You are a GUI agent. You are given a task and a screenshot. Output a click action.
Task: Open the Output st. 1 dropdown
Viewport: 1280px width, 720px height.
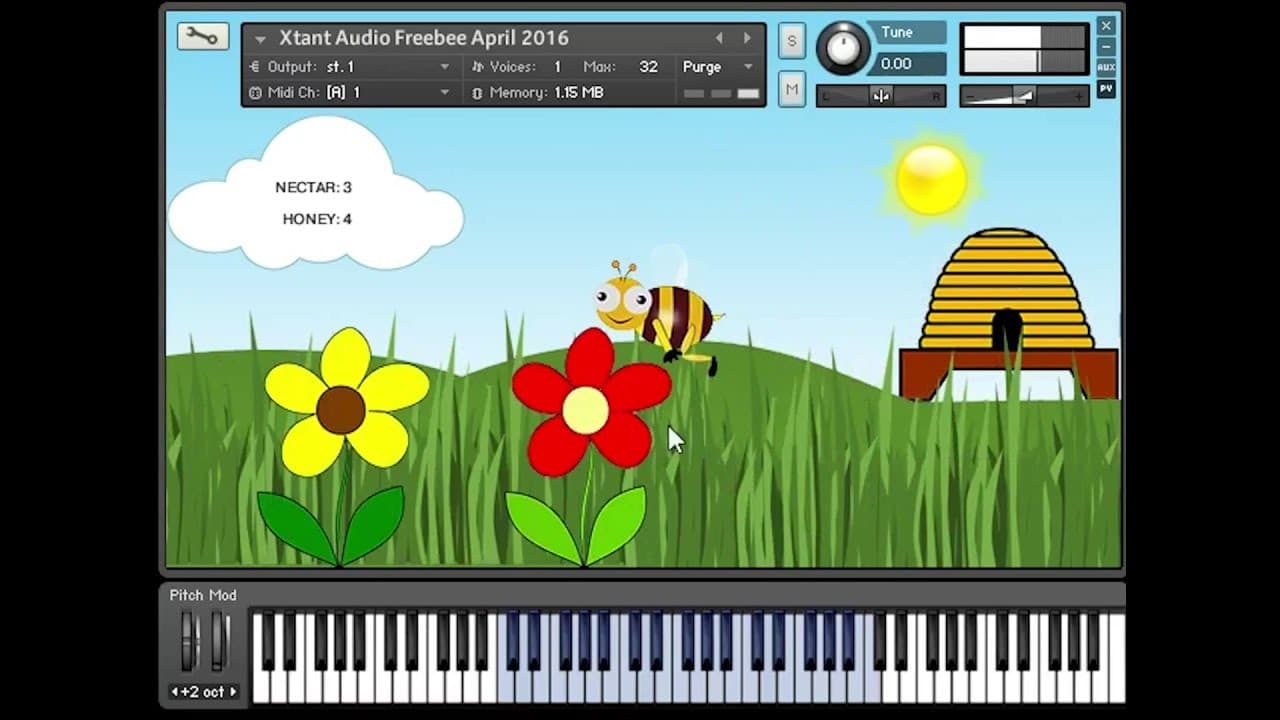tap(443, 67)
